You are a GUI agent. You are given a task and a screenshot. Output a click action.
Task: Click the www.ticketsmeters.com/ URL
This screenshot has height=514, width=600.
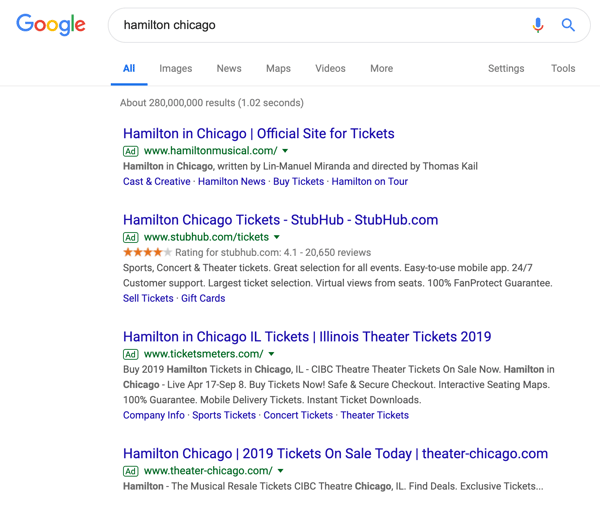204,354
